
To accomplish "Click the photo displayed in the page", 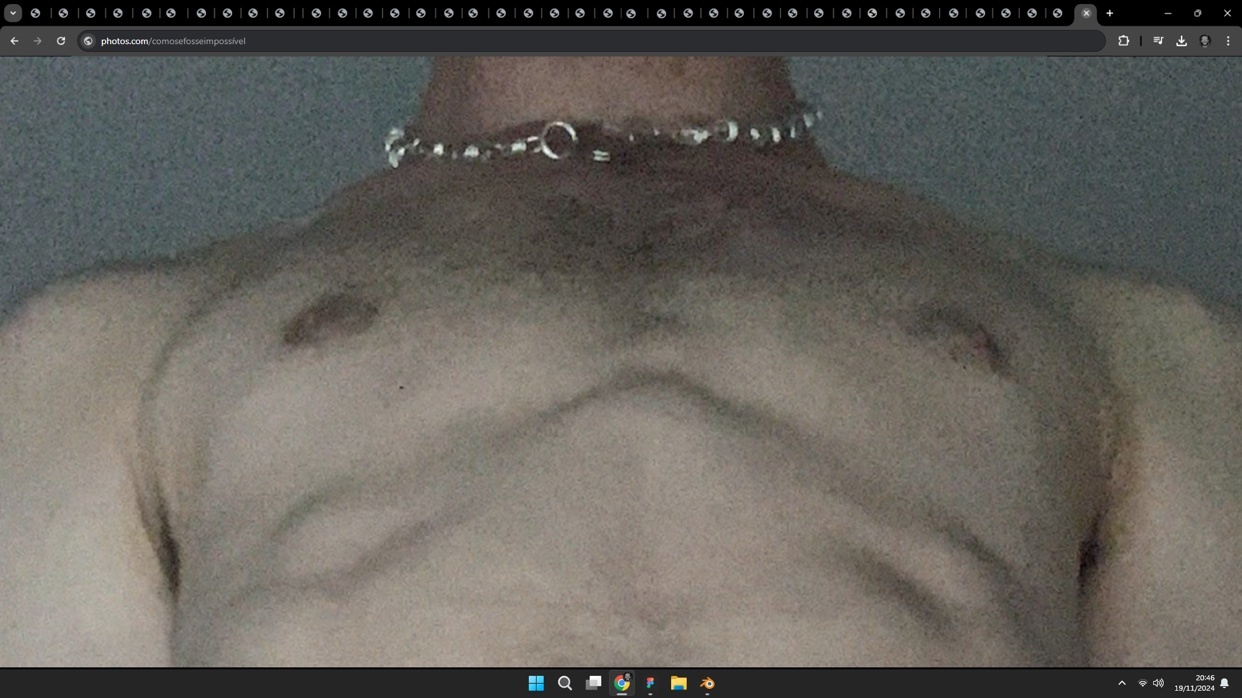I will pyautogui.click(x=621, y=361).
